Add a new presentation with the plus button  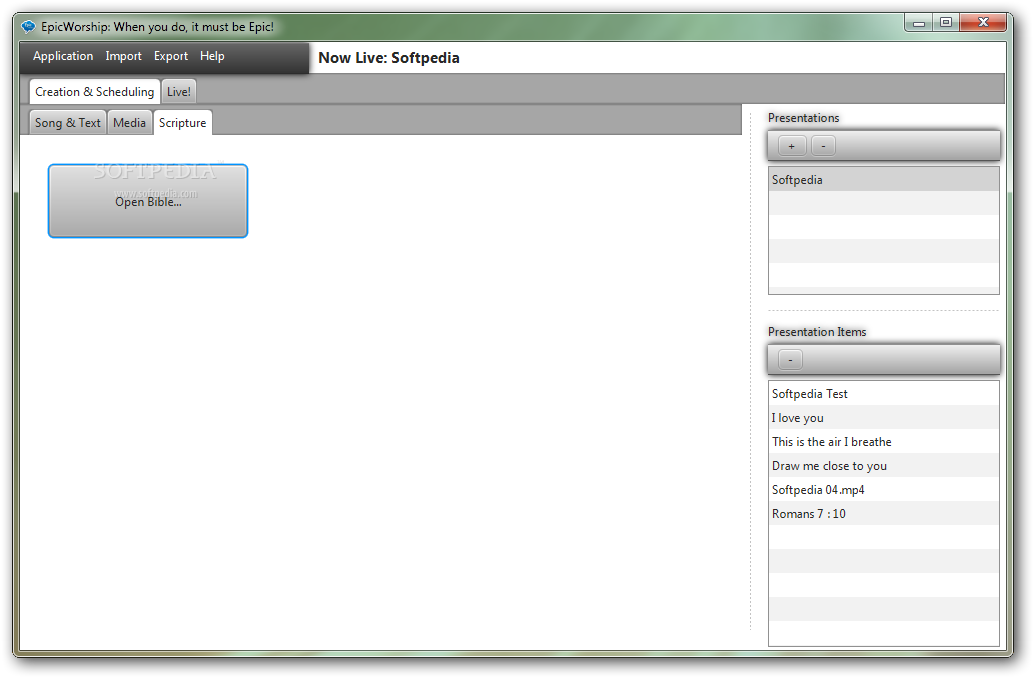coord(791,146)
